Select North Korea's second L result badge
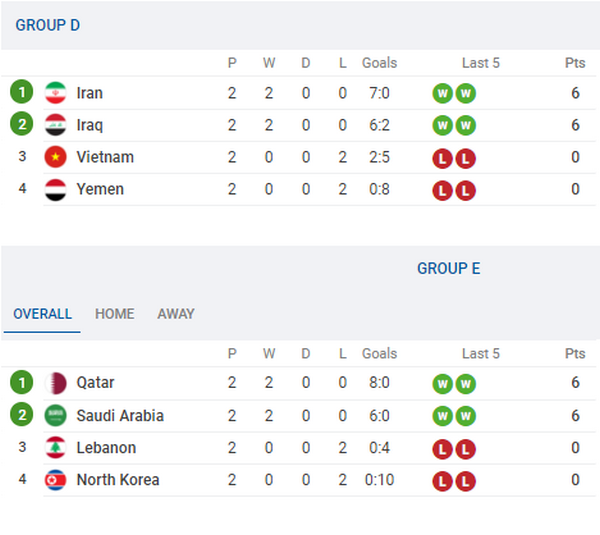The height and width of the screenshot is (535, 600). 465,481
